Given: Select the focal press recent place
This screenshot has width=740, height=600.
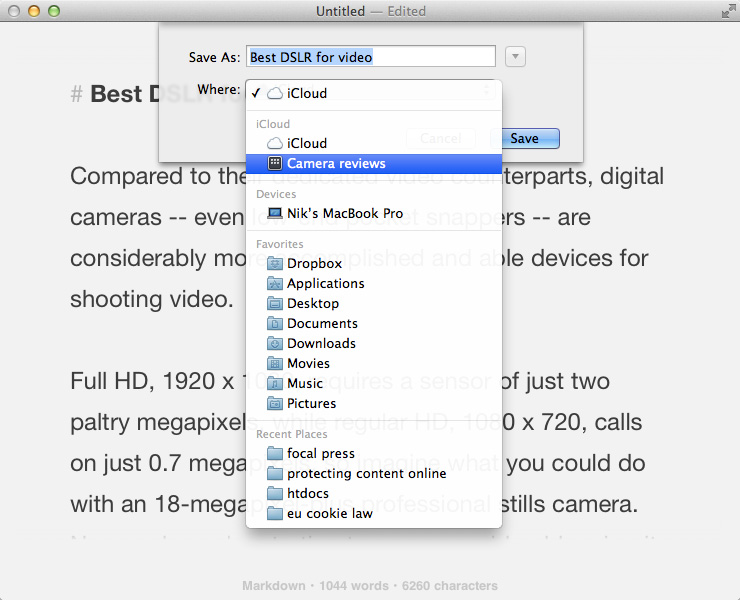Looking at the screenshot, I should pos(320,453).
